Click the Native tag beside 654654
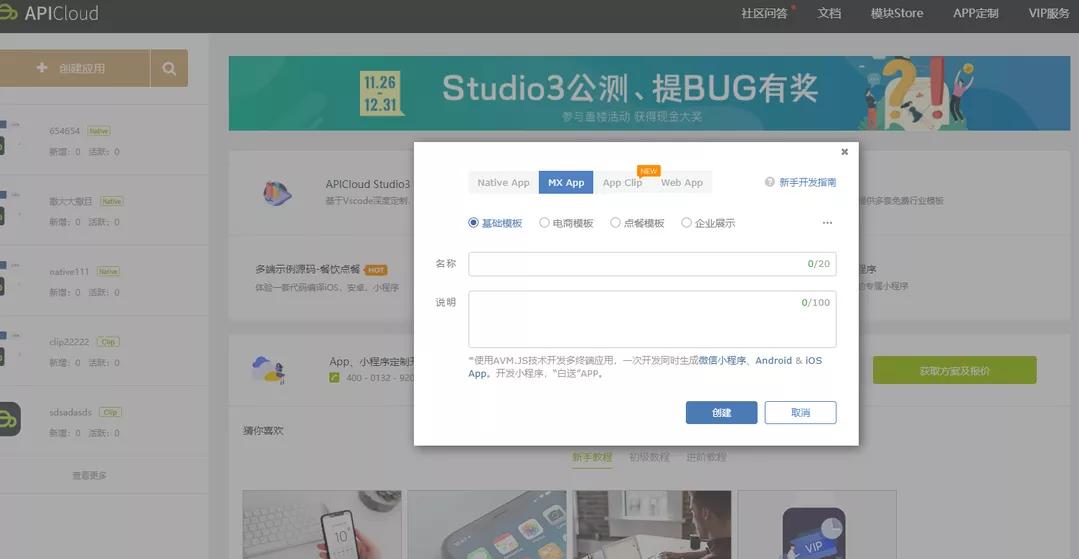Viewport: 1079px width, 559px height. coord(99,131)
